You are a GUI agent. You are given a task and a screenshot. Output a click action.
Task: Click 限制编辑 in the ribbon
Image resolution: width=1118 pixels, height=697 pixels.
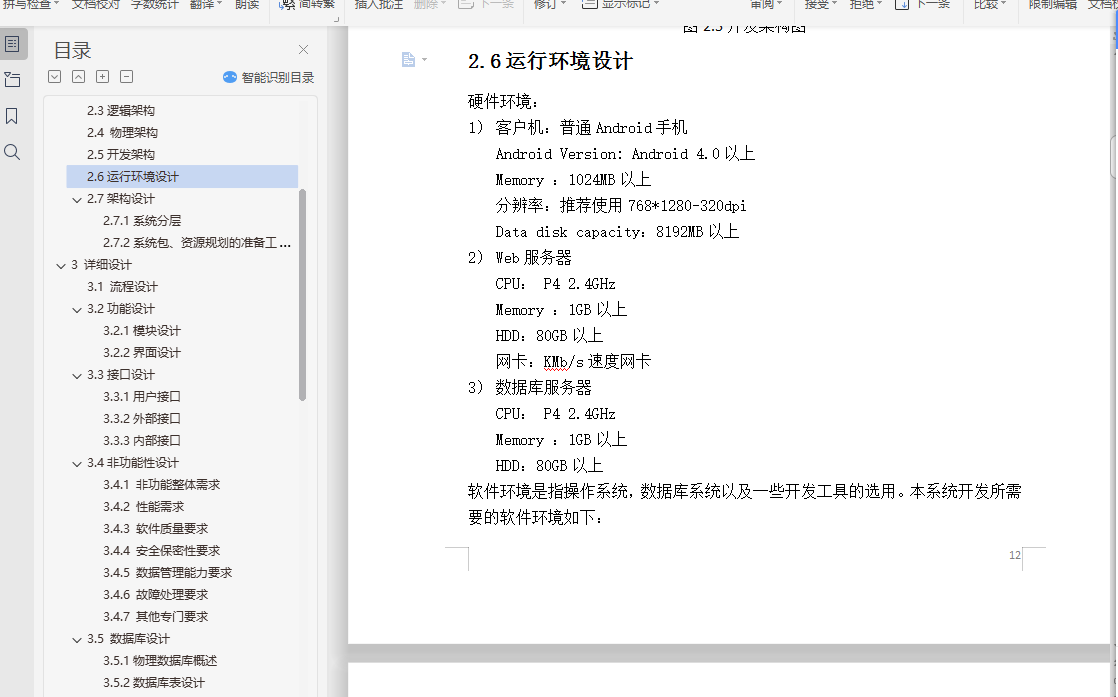[x=1052, y=4]
